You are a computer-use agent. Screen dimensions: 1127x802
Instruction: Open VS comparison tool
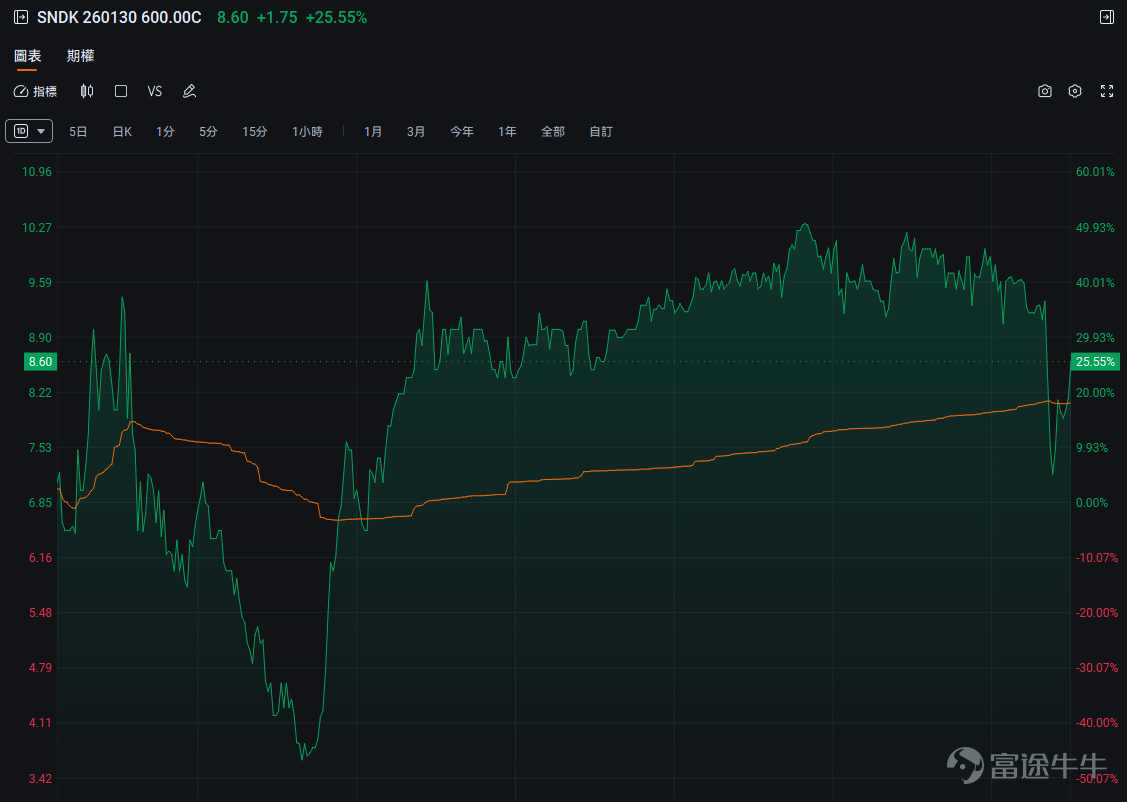click(x=155, y=91)
